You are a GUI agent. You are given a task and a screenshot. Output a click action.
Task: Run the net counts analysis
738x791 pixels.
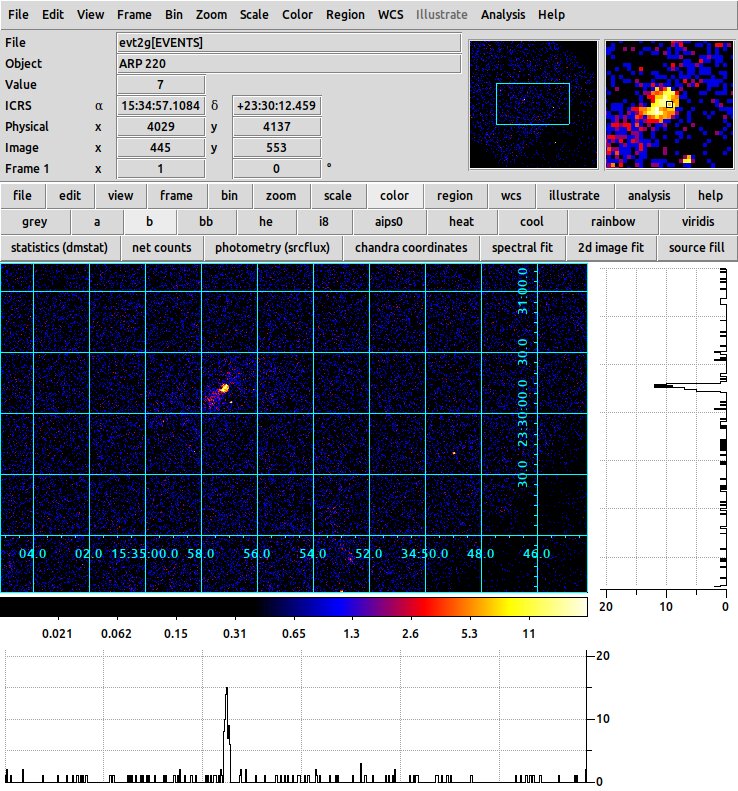161,248
